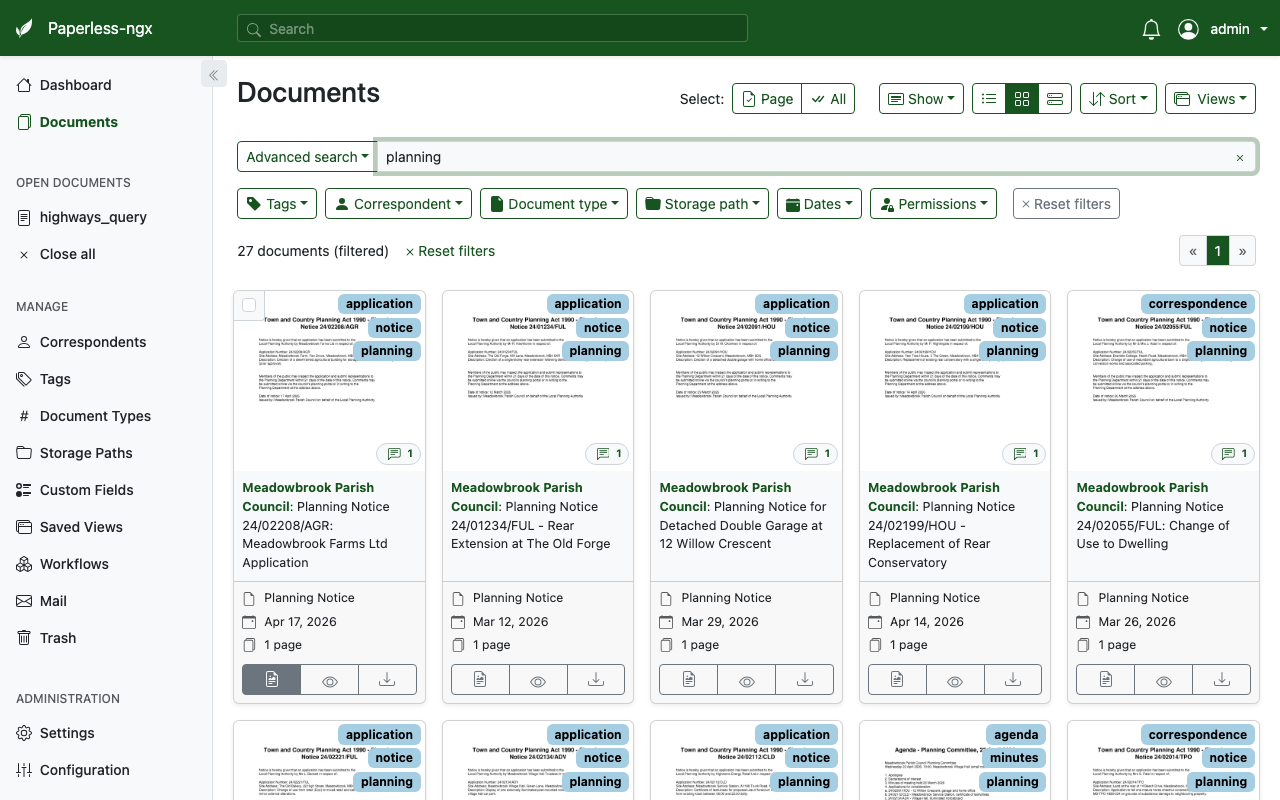
Task: Collapse the sidebar with the chevron button
Action: coord(213,74)
